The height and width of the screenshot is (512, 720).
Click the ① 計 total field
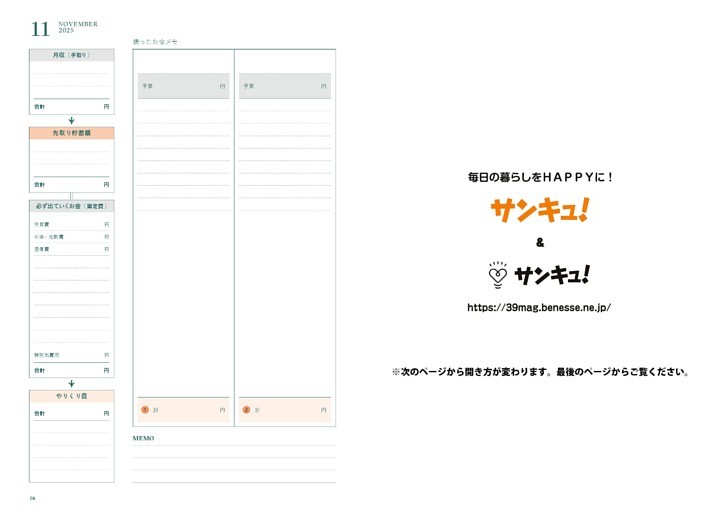tap(184, 410)
